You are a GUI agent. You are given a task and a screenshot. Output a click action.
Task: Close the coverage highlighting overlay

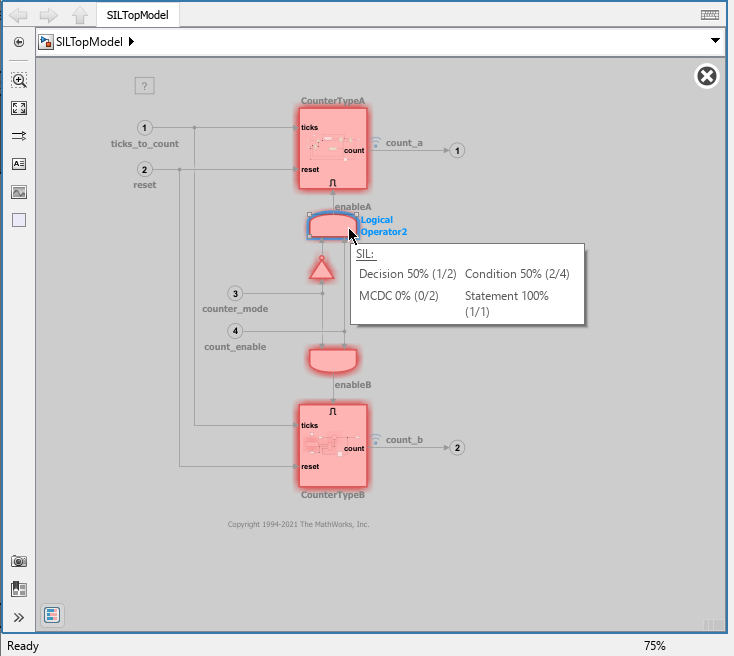[x=706, y=77]
